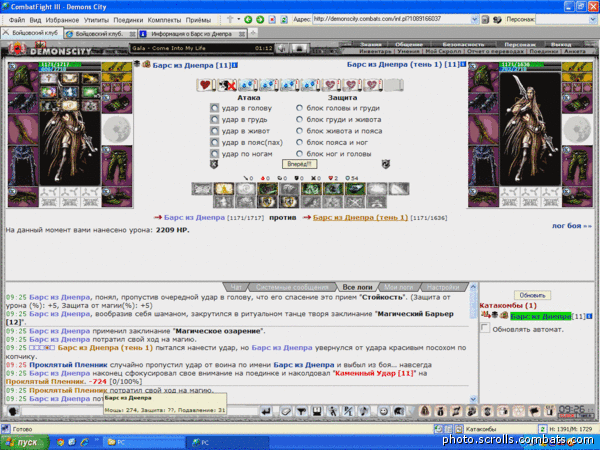Click the left wolf shield emblem below the attacks
The width and height of the screenshot is (600, 450).
pos(214,164)
